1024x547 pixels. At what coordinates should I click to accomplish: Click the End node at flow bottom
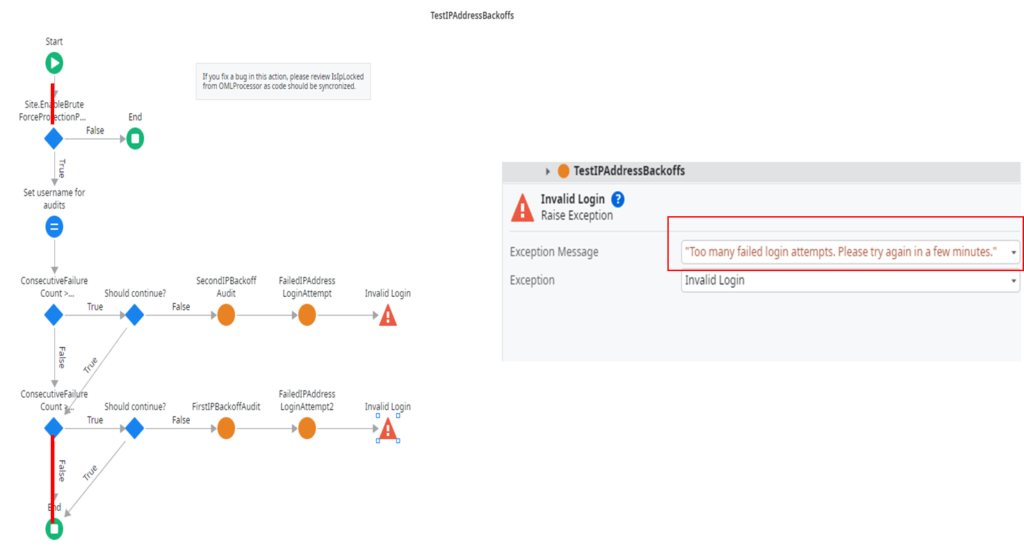tap(54, 528)
